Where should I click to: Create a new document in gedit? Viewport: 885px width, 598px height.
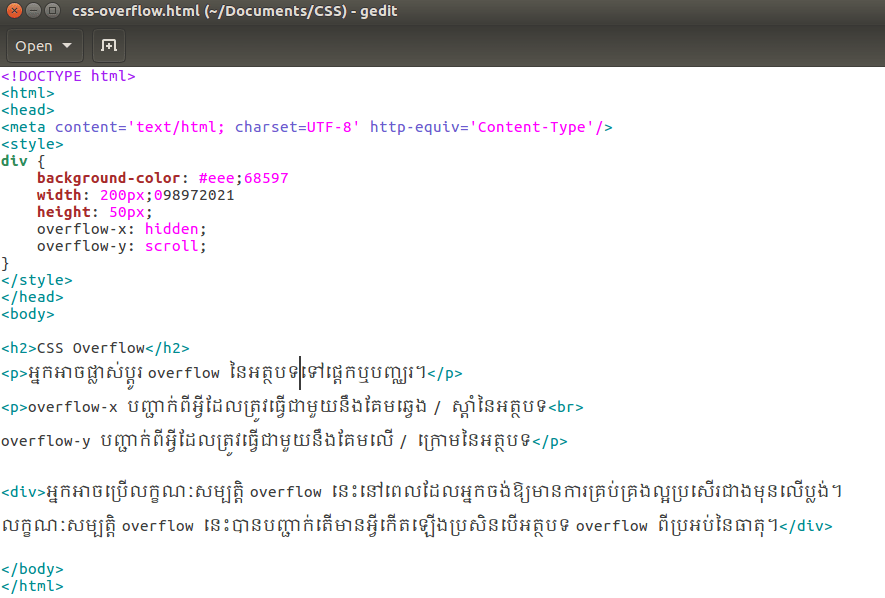[108, 45]
